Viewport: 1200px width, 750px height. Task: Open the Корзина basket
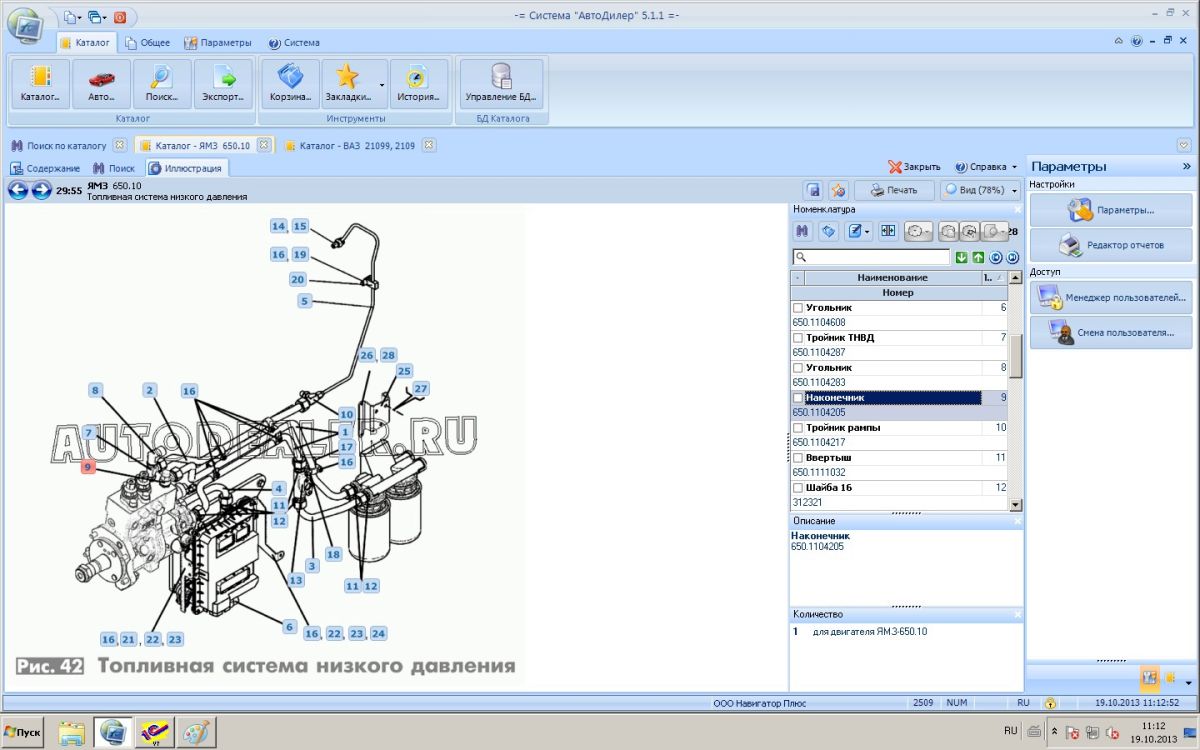pyautogui.click(x=290, y=84)
